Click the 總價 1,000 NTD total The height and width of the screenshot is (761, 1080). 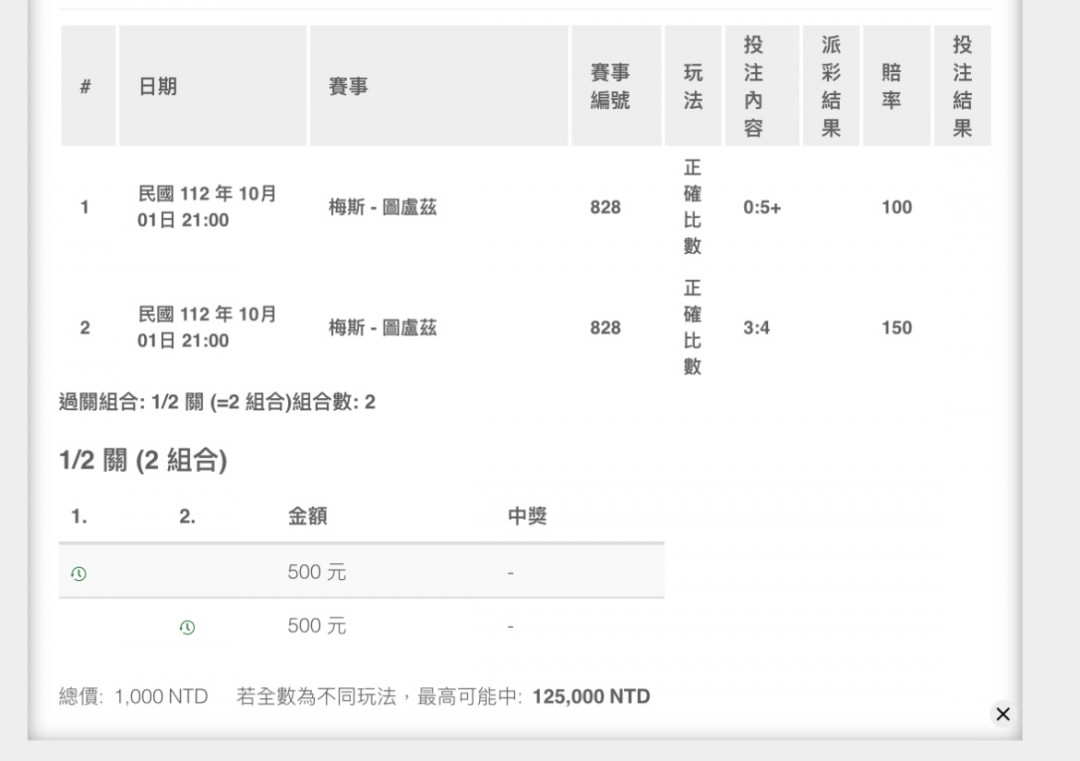pos(134,697)
